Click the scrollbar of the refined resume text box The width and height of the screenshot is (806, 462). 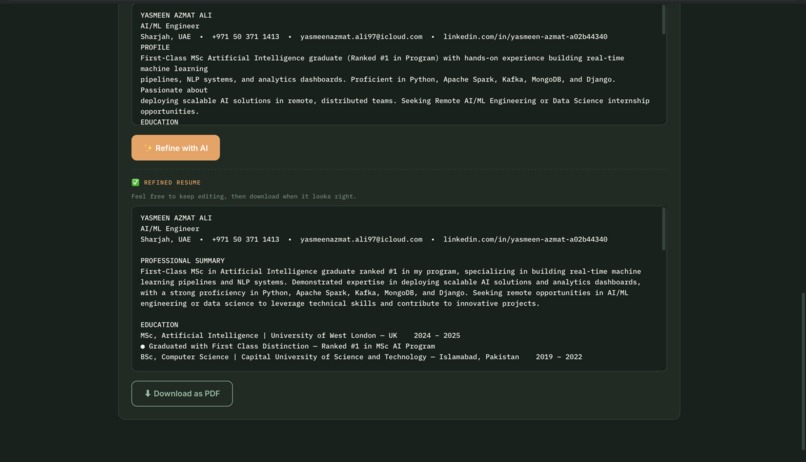pos(663,229)
